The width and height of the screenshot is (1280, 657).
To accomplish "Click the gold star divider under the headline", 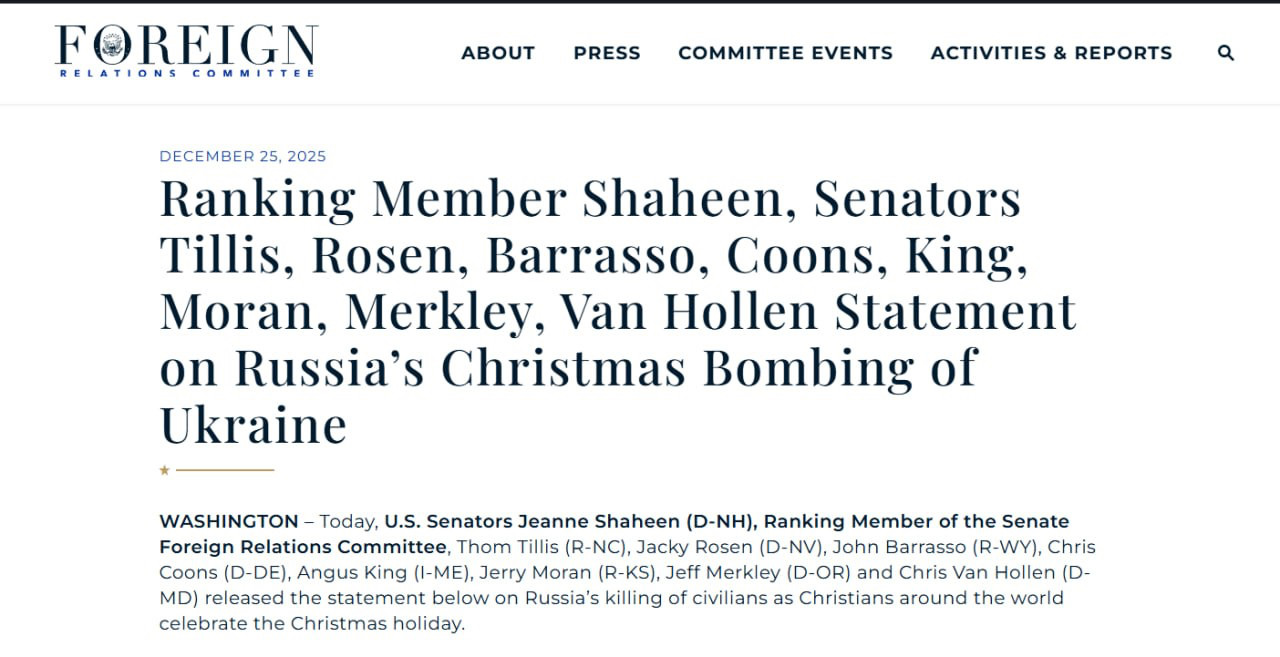I will (165, 470).
